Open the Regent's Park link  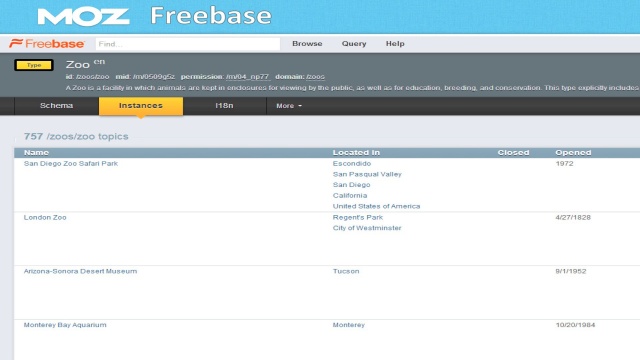point(358,217)
